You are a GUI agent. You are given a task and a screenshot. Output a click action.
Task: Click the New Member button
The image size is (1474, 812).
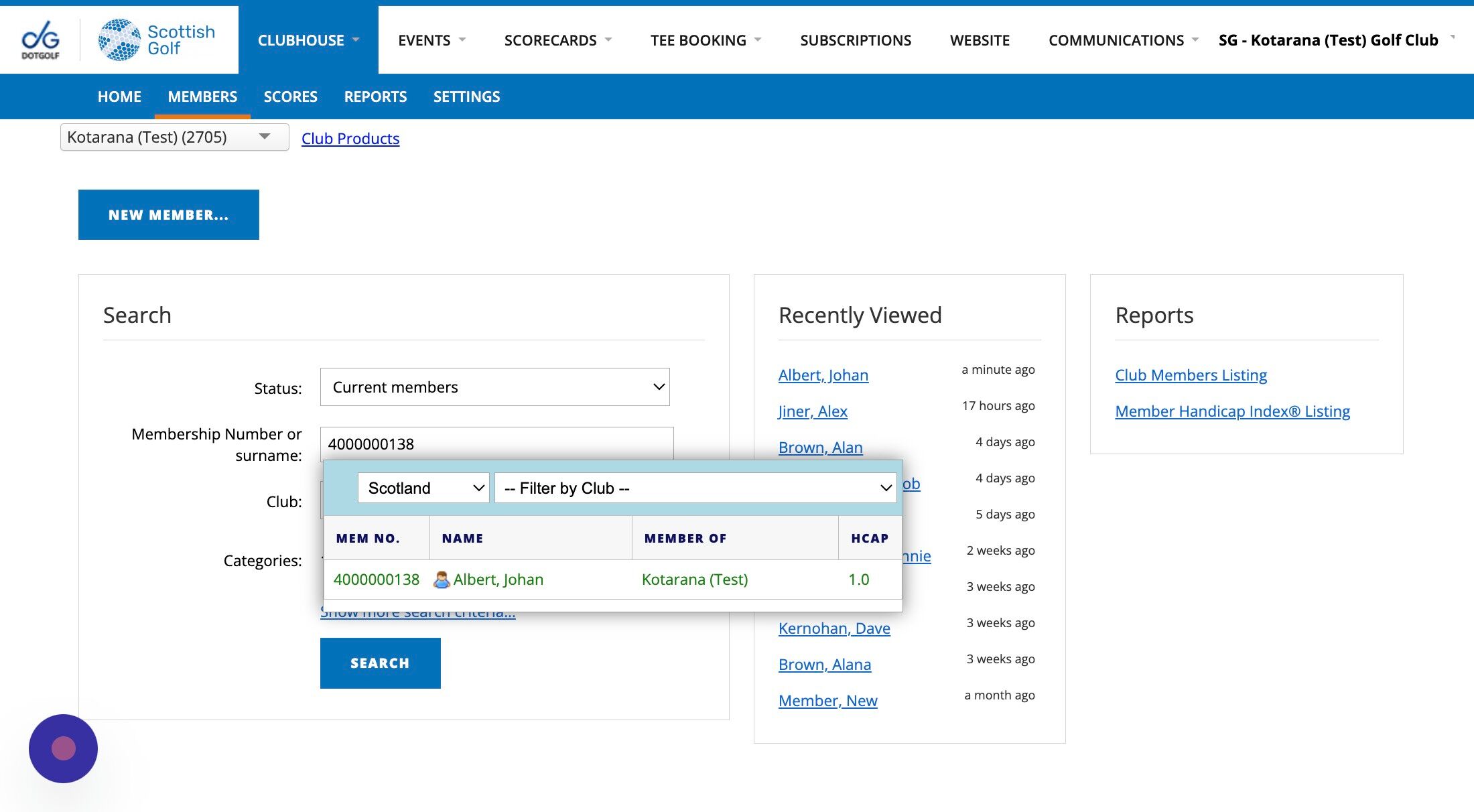[x=169, y=214]
